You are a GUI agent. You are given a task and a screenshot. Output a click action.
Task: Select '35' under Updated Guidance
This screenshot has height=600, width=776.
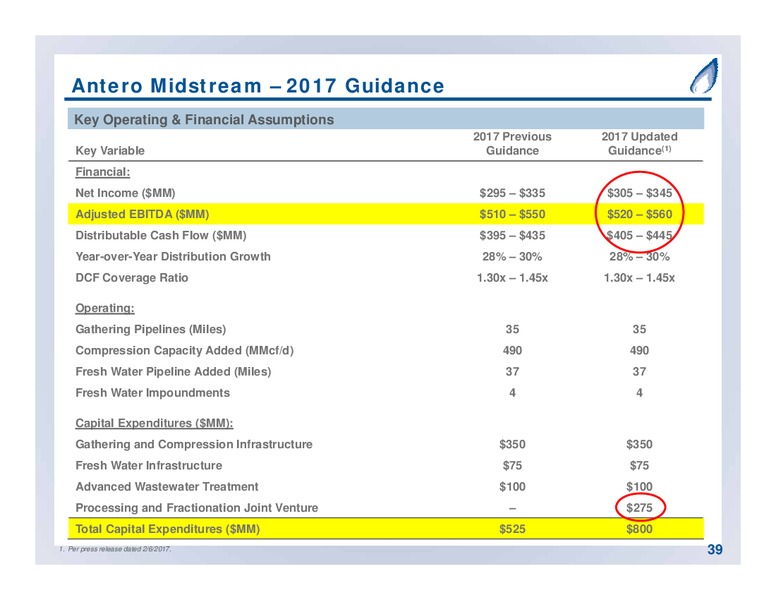(x=639, y=329)
